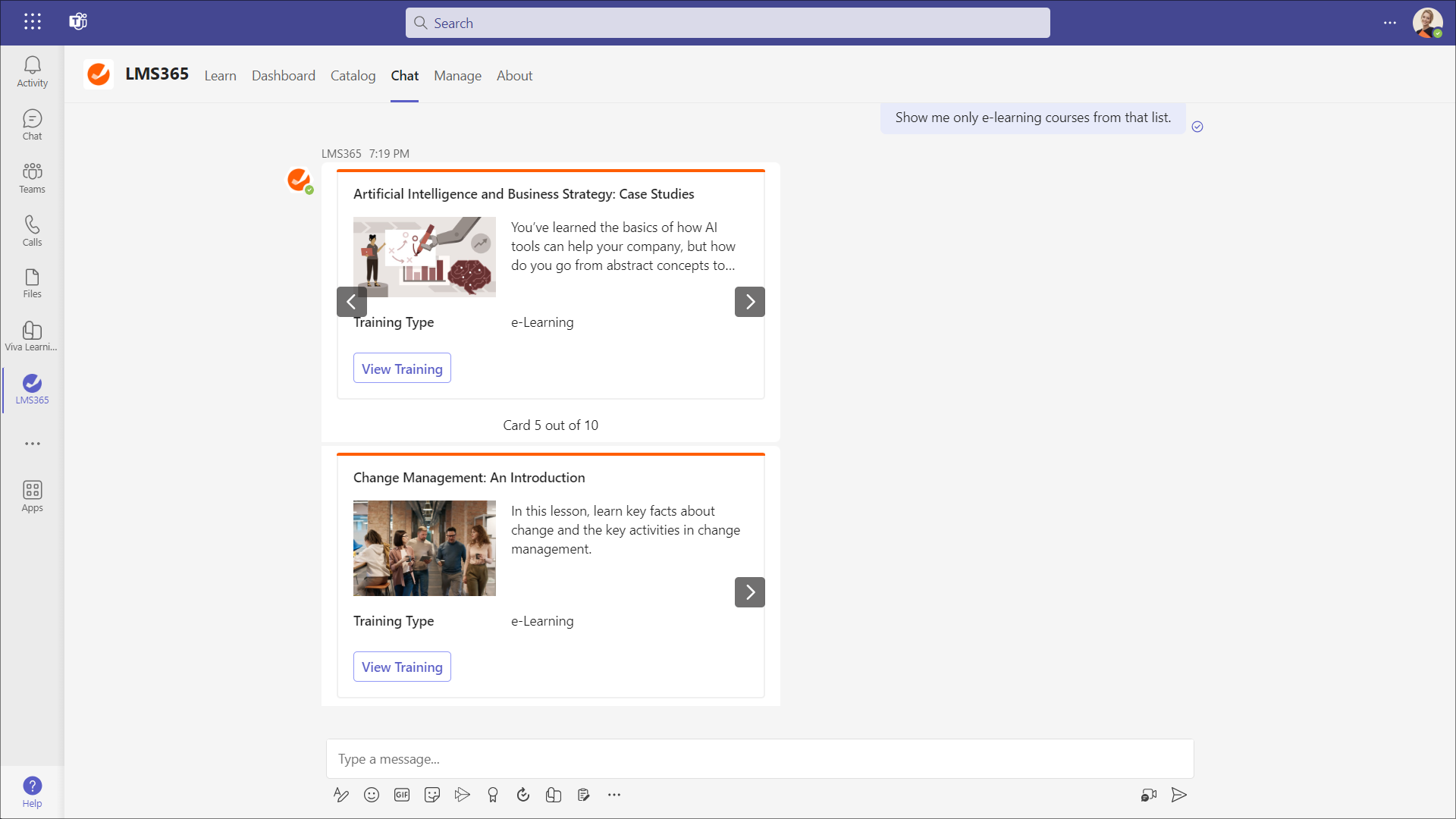Switch to the Dashboard tab
This screenshot has width=1456, height=819.
pos(283,76)
